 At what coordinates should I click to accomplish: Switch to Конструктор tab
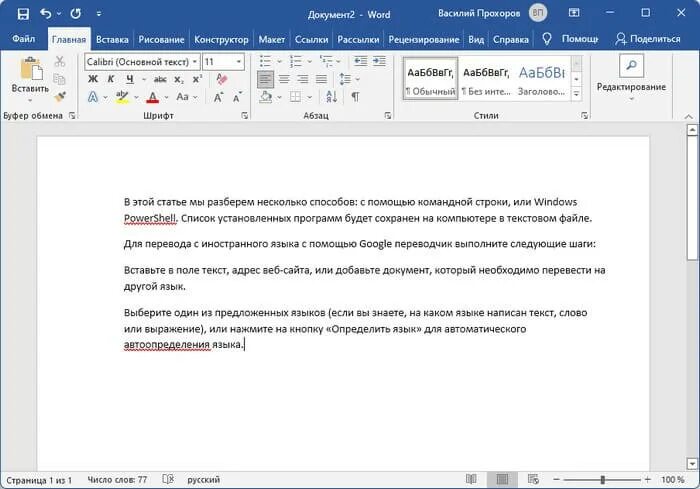pos(221,39)
